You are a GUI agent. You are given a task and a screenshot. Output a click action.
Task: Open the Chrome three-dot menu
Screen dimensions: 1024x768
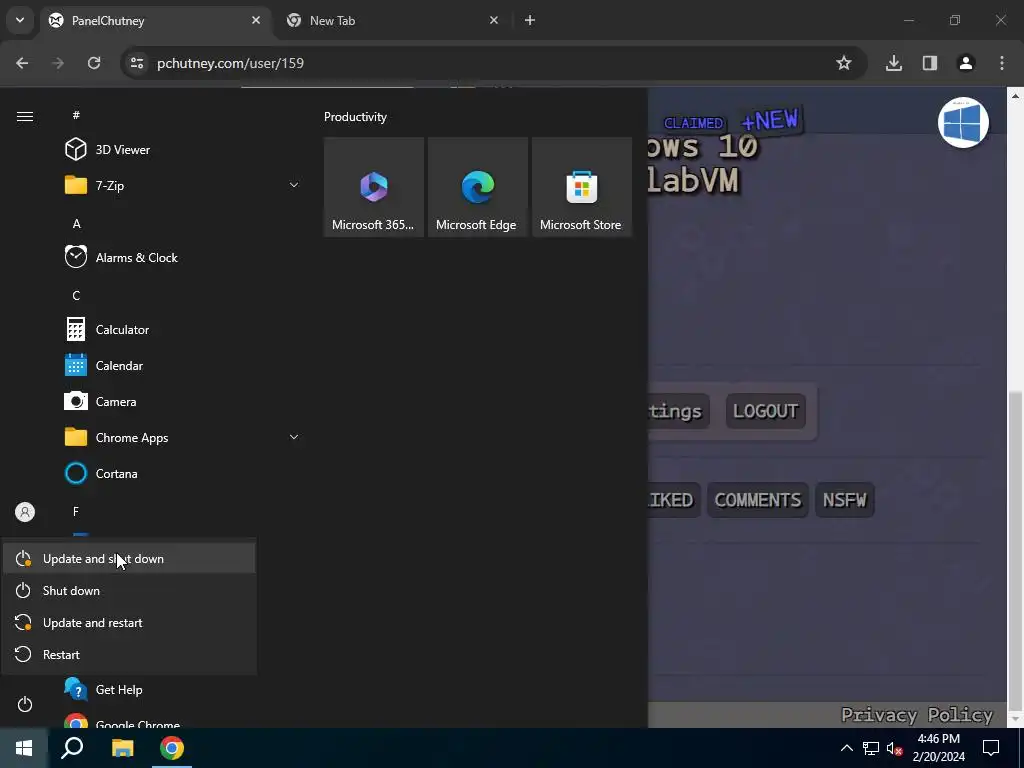[1002, 63]
